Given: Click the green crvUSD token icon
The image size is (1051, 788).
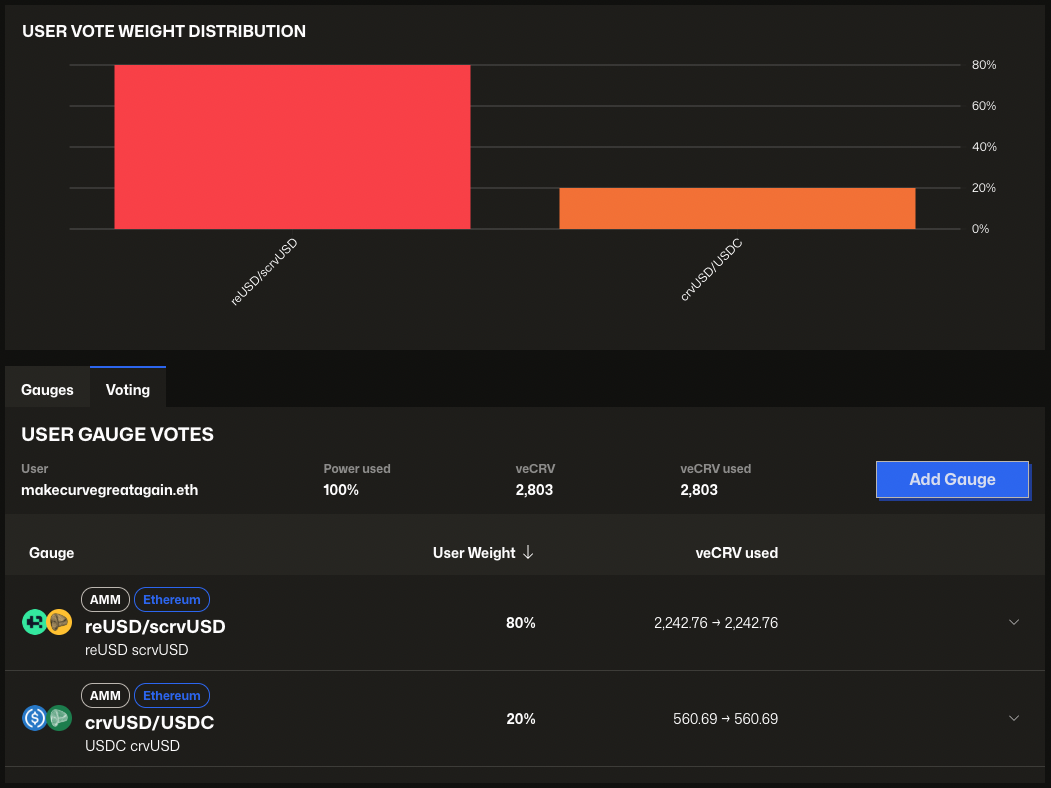Looking at the screenshot, I should (59, 718).
